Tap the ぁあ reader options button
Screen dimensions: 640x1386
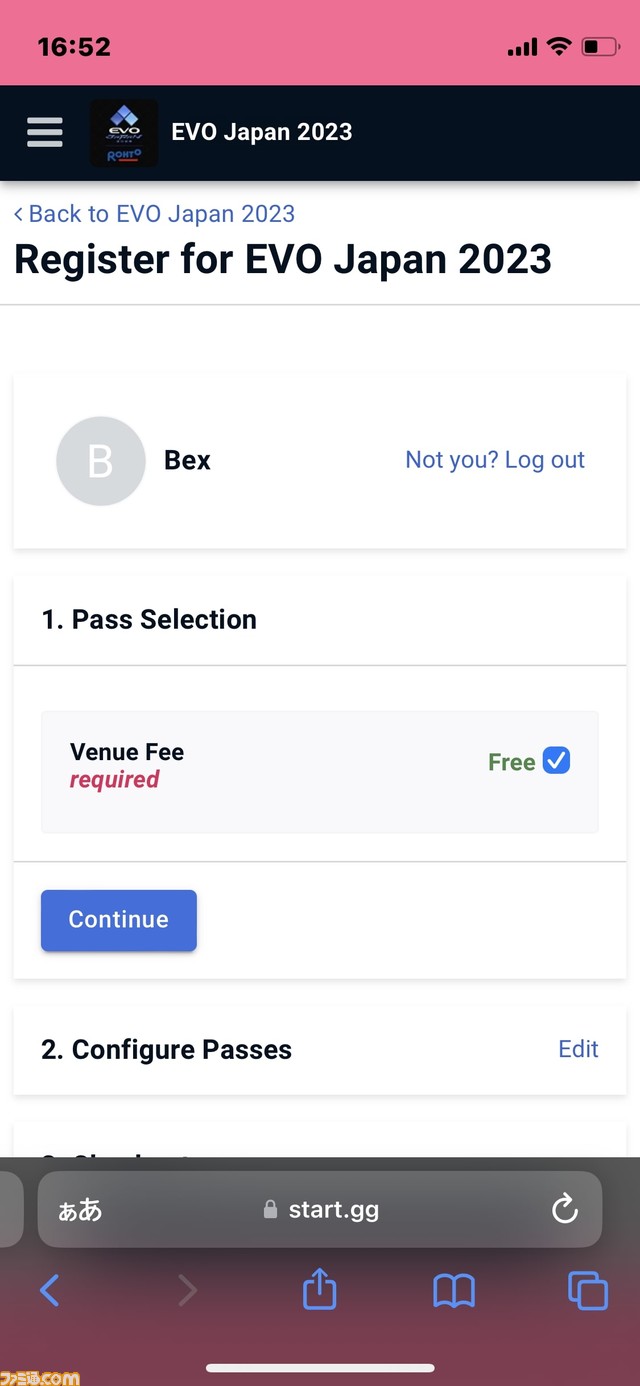click(80, 1210)
